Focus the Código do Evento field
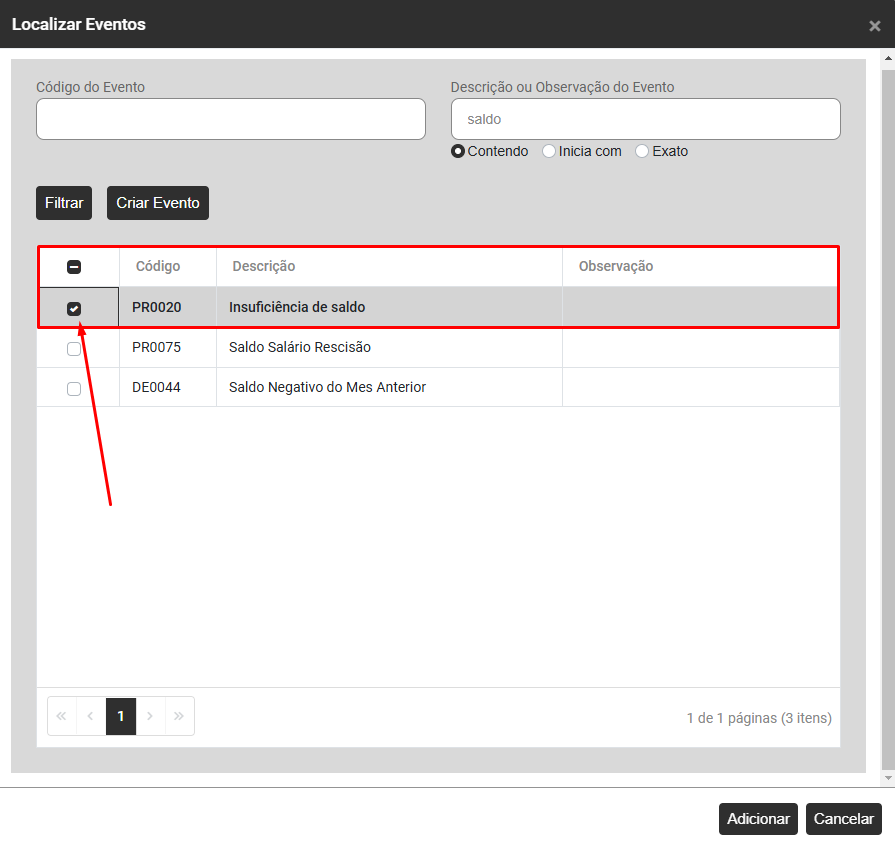The height and width of the screenshot is (848, 895). point(231,119)
